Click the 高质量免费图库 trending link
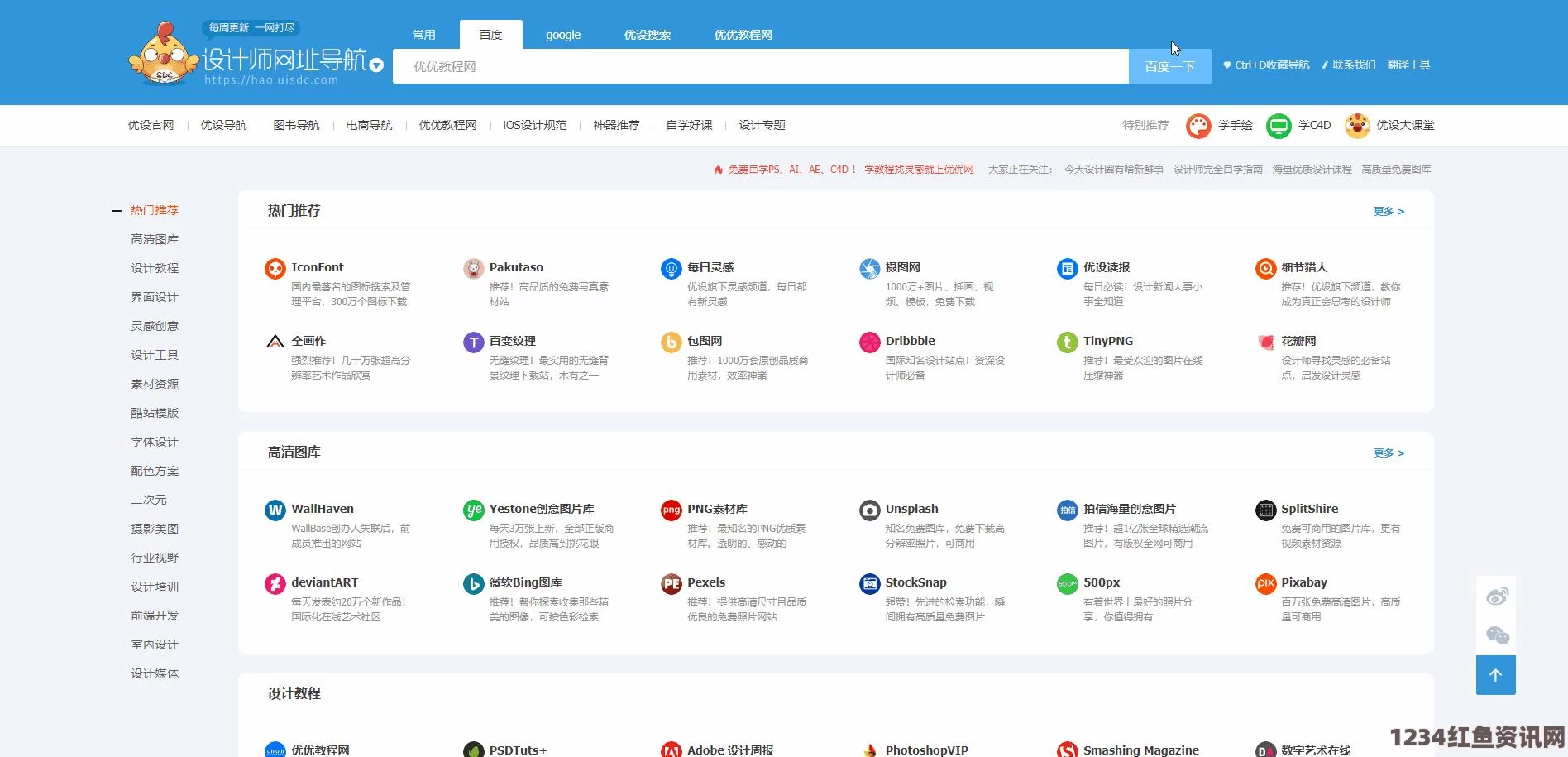Viewport: 1568px width, 757px height. click(x=1396, y=170)
